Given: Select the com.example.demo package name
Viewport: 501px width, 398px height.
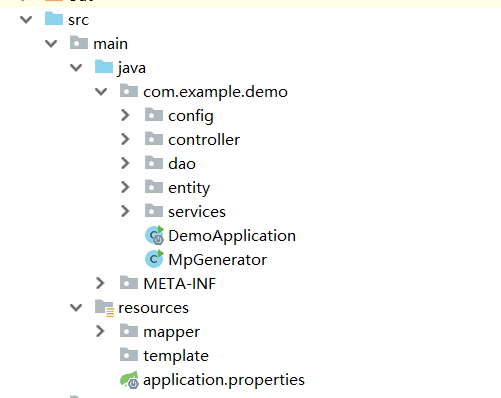Looking at the screenshot, I should tap(215, 92).
